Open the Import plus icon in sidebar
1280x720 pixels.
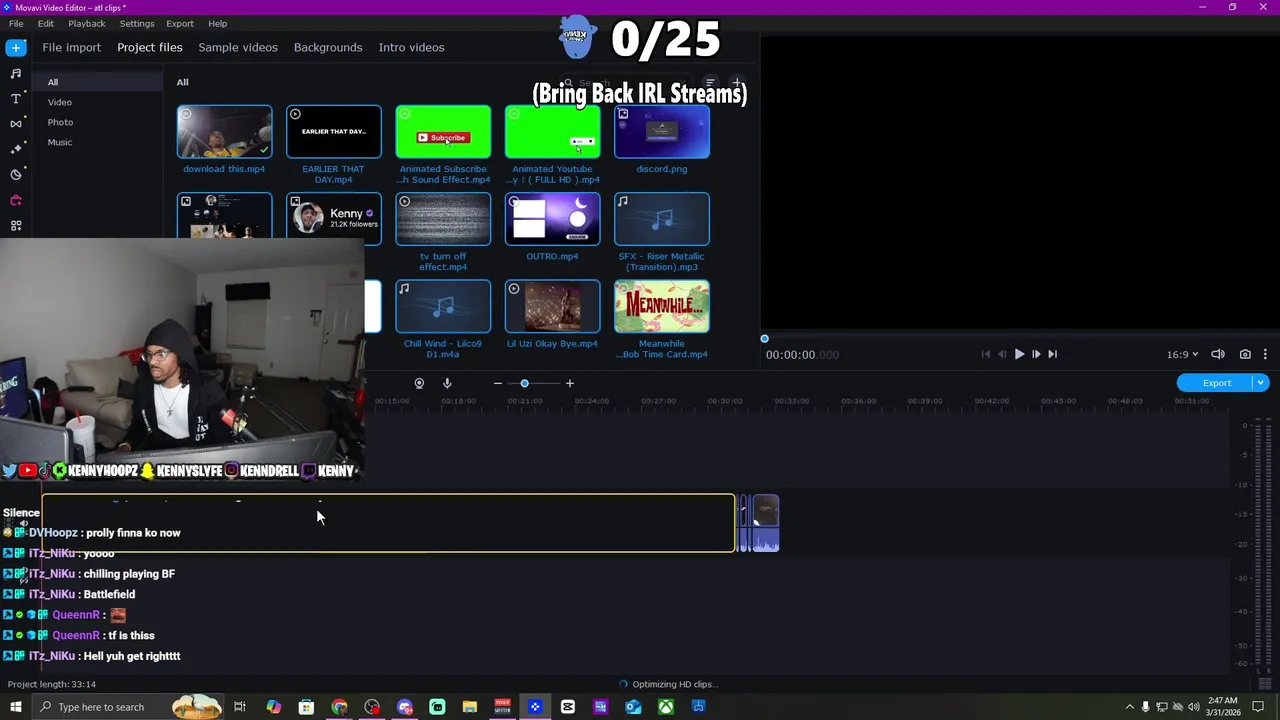(16, 47)
